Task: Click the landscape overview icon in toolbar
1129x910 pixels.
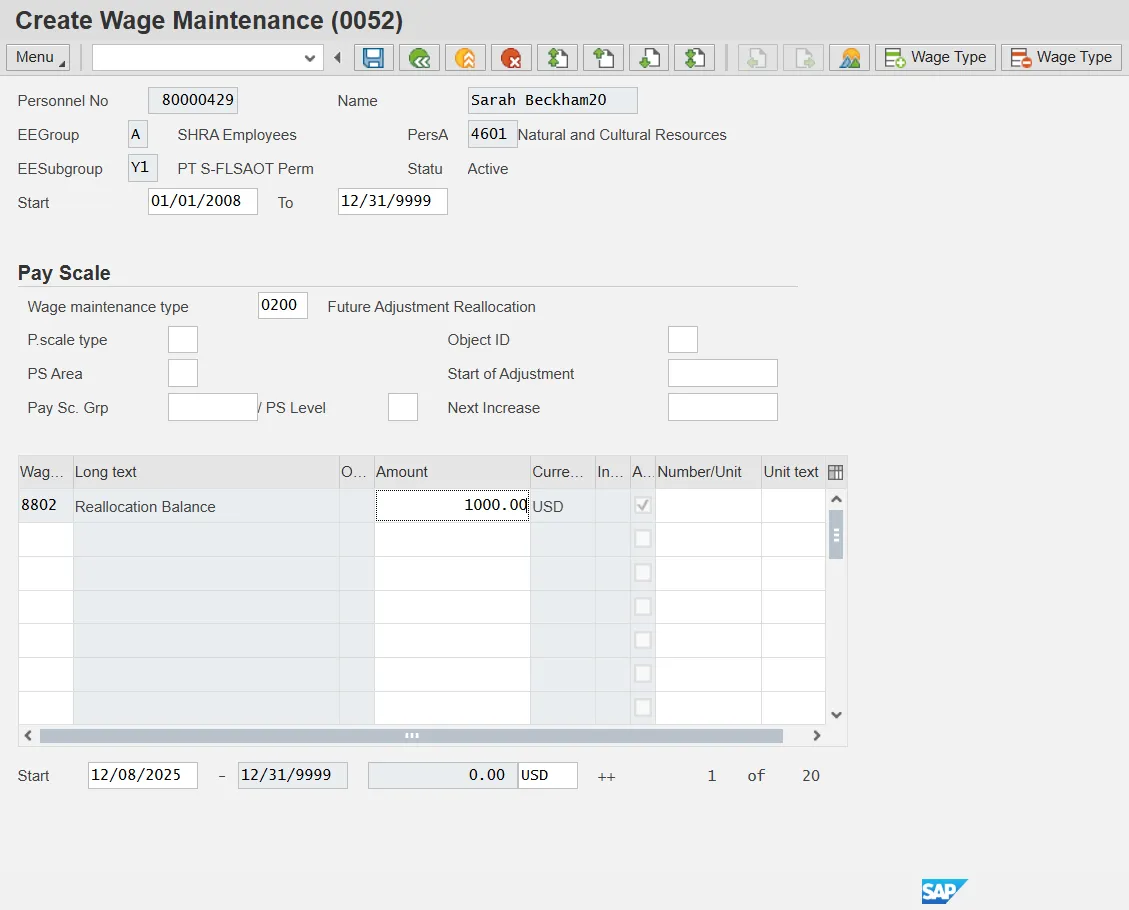Action: (x=849, y=58)
